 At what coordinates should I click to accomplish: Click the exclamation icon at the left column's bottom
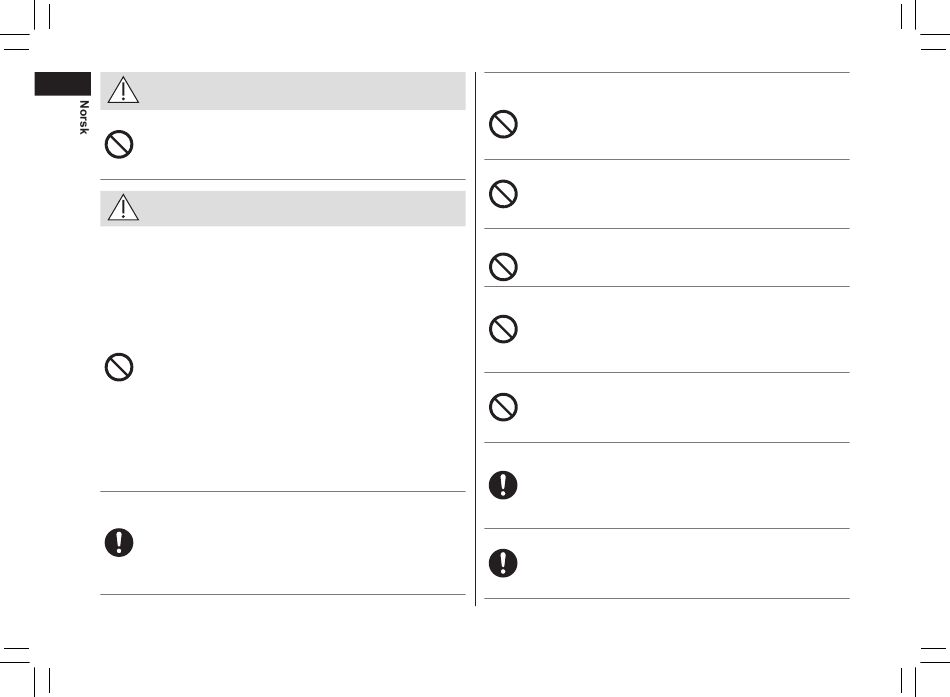pos(119,542)
